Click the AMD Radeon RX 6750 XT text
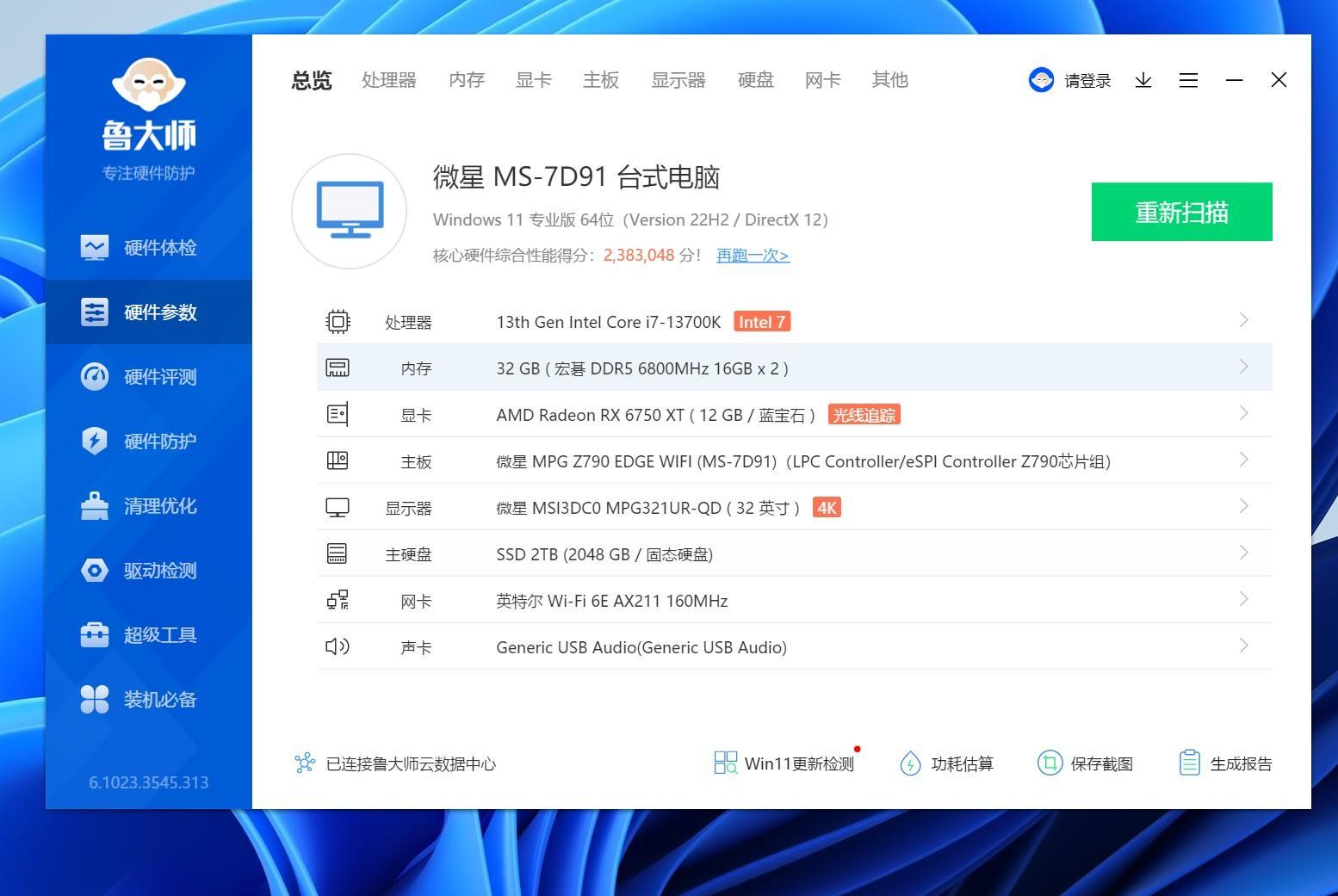Image resolution: width=1338 pixels, height=896 pixels. (x=591, y=415)
